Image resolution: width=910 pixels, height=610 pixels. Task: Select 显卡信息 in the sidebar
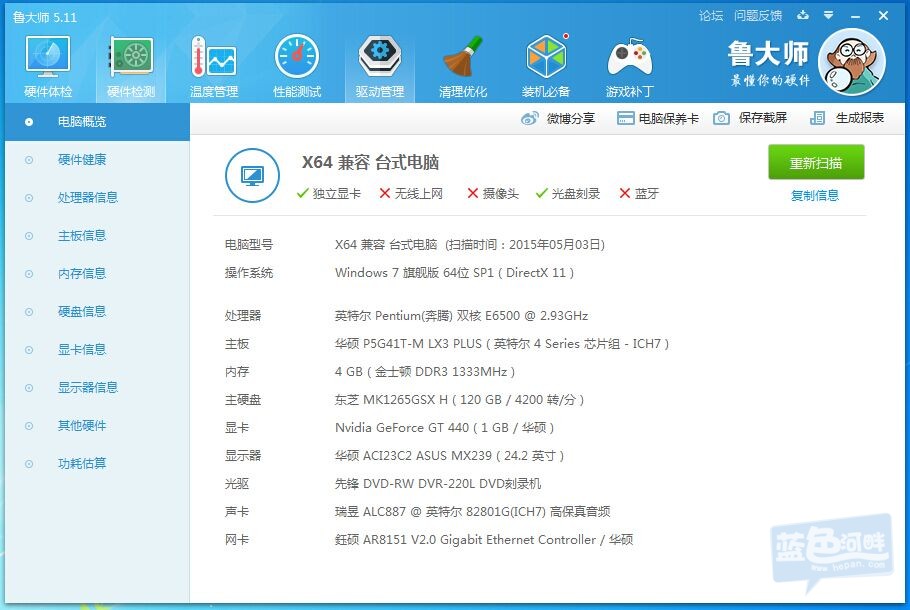tap(97, 349)
